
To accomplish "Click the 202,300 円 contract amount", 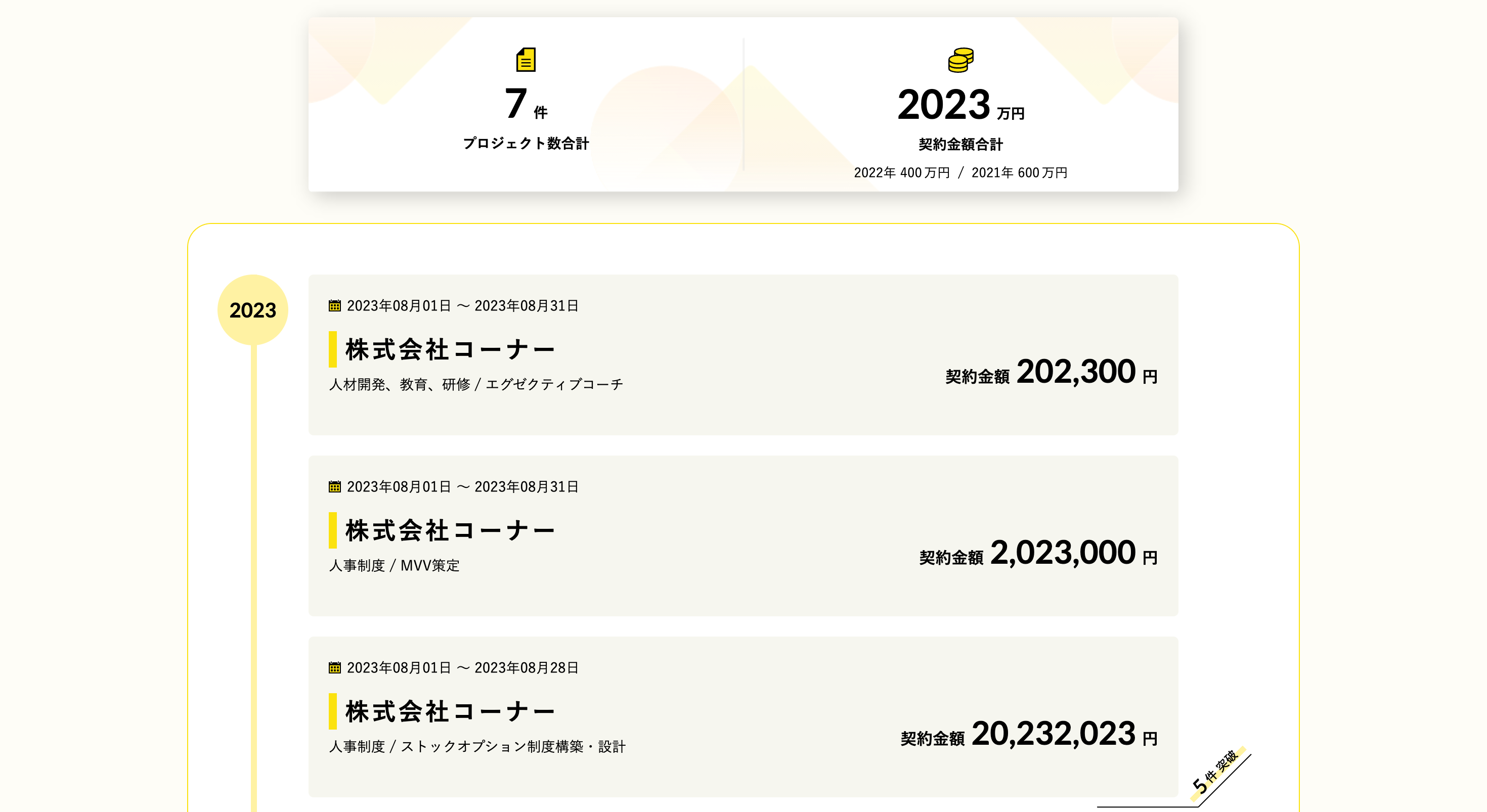I will click(x=1076, y=372).
